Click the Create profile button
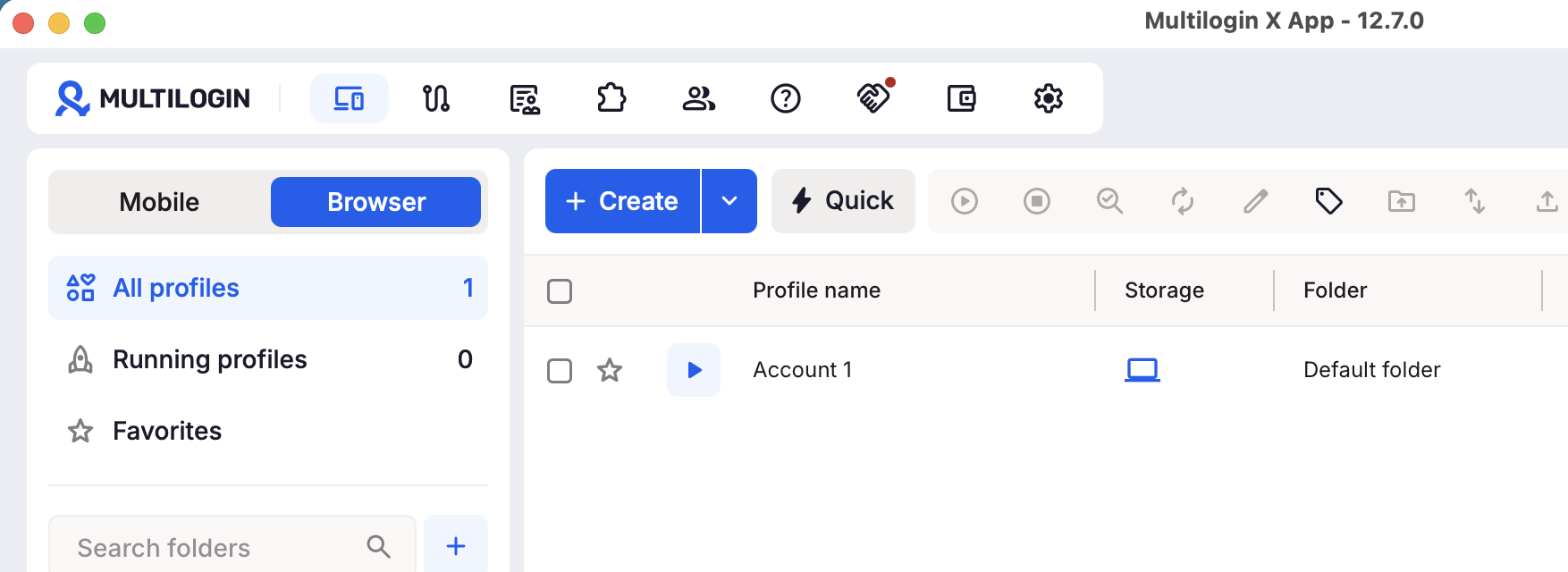 [x=622, y=201]
